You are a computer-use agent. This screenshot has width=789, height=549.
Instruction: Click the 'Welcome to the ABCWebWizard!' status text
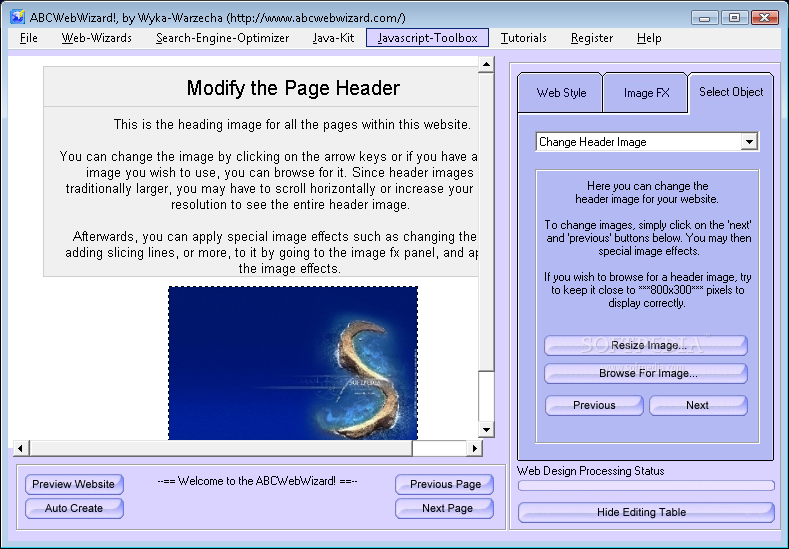[257, 481]
